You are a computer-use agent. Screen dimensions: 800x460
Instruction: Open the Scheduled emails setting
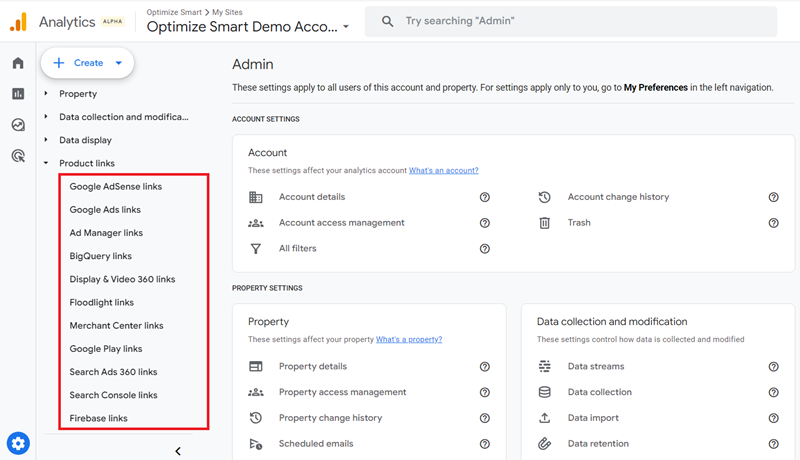[316, 444]
